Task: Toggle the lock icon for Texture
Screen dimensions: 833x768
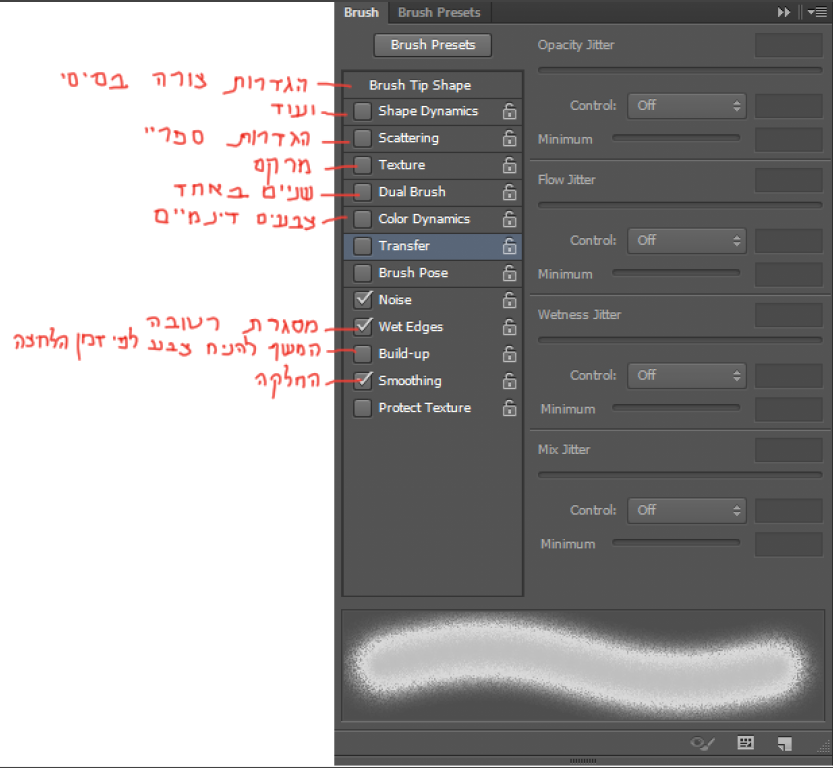Action: [x=509, y=165]
